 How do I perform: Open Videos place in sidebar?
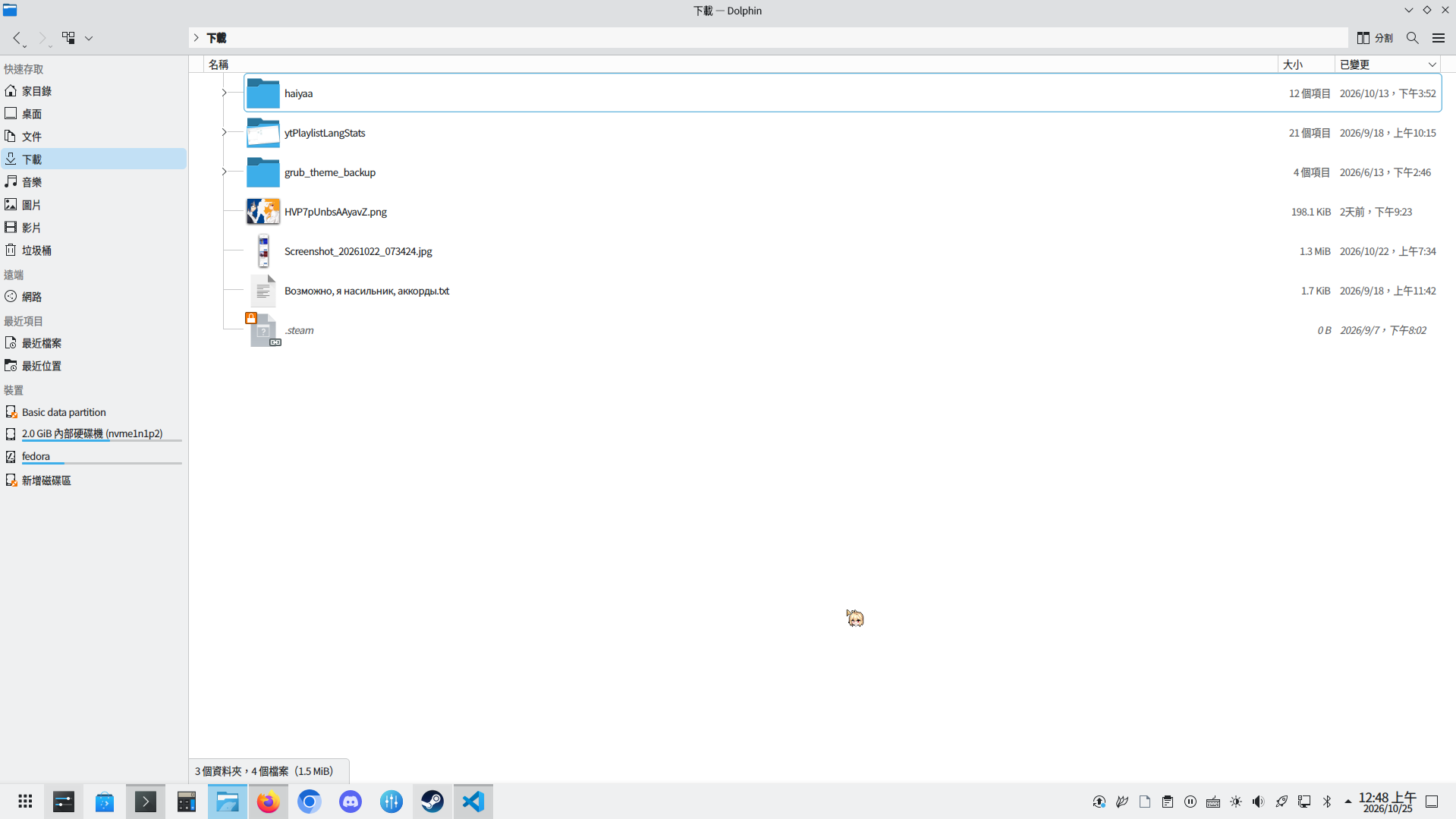coord(93,228)
